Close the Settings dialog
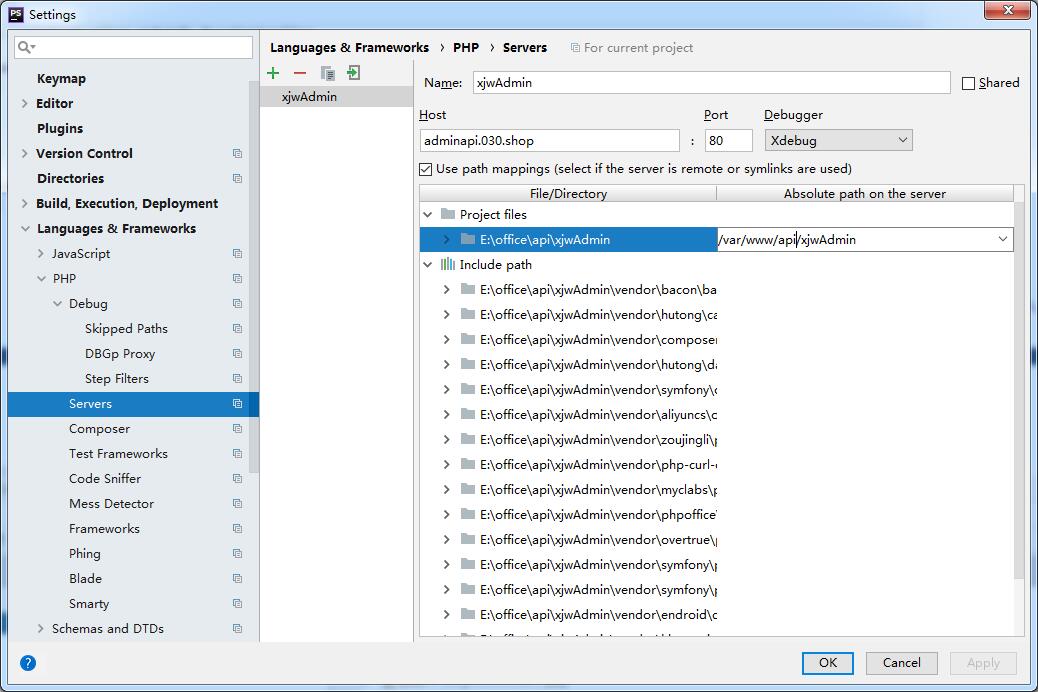The height and width of the screenshot is (692, 1038). (1008, 10)
